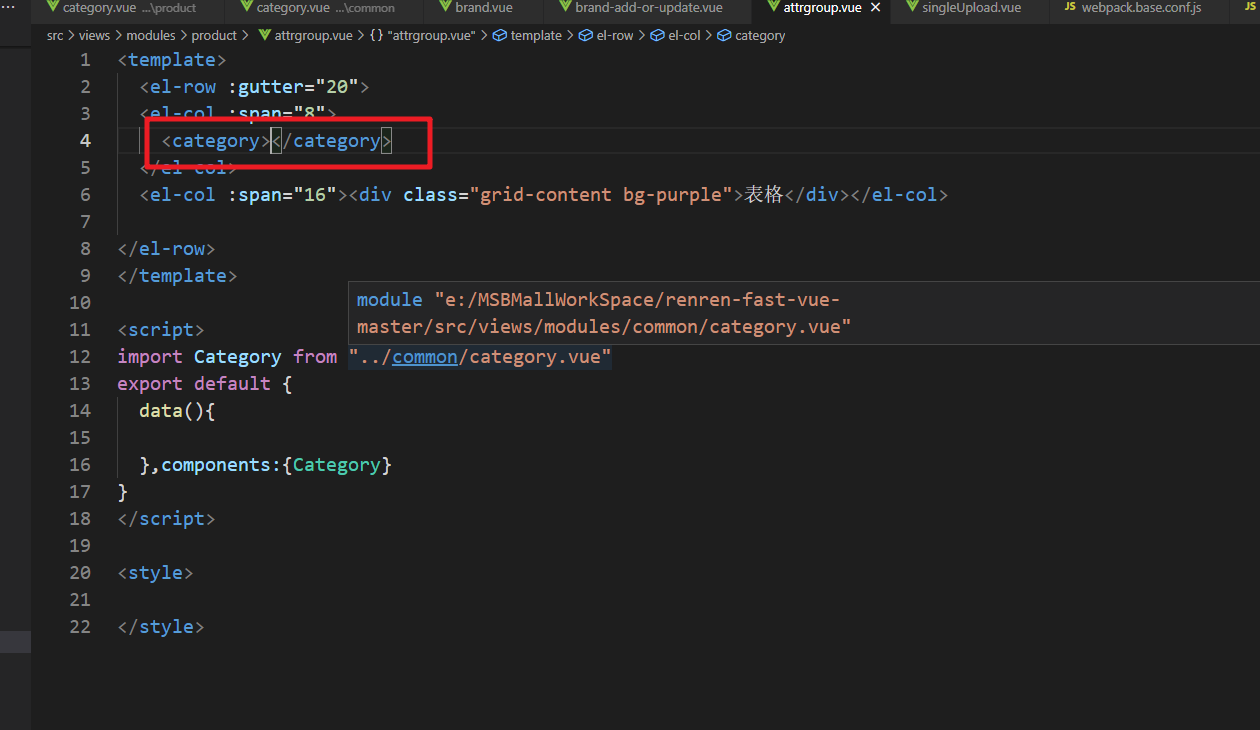
Task: Open the 'el-col' breadcrumb symbol
Action: click(675, 35)
